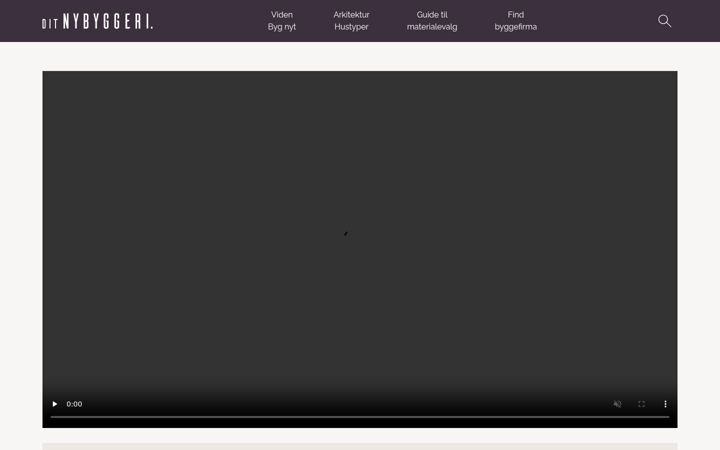Open the Arkitektur Hustyper menu
720x450 pixels.
(x=351, y=21)
